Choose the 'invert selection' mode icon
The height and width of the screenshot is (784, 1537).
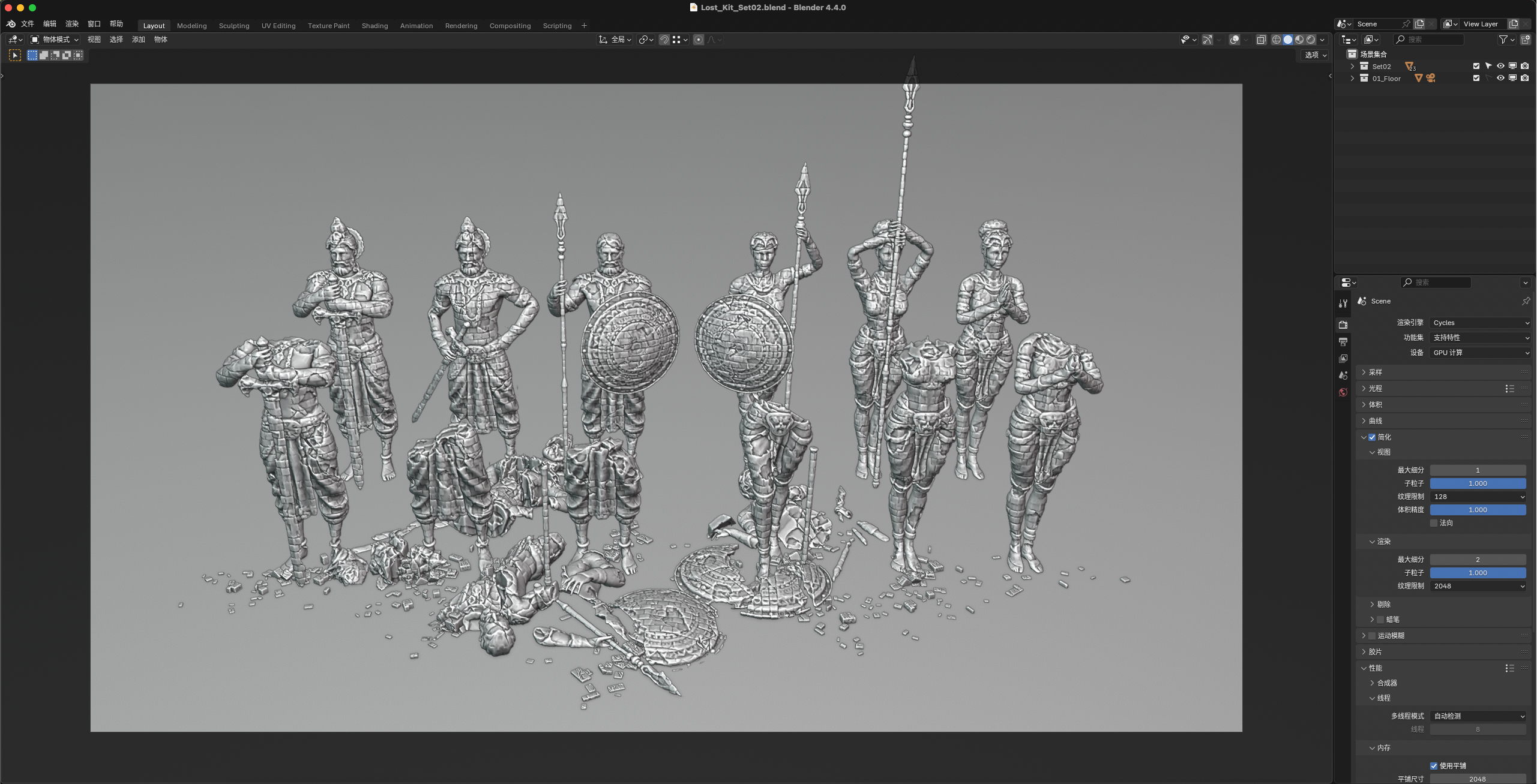(67, 55)
